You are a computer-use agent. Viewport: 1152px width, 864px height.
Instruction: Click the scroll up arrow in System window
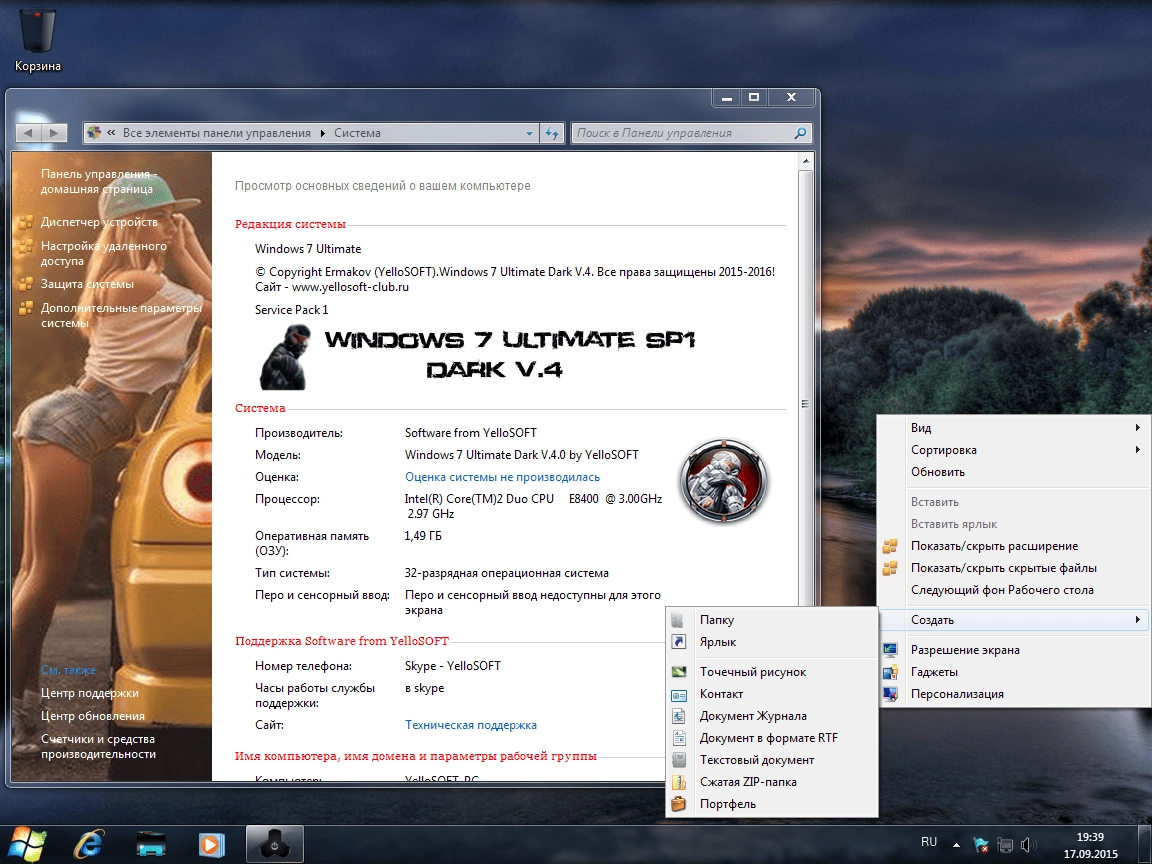(805, 161)
